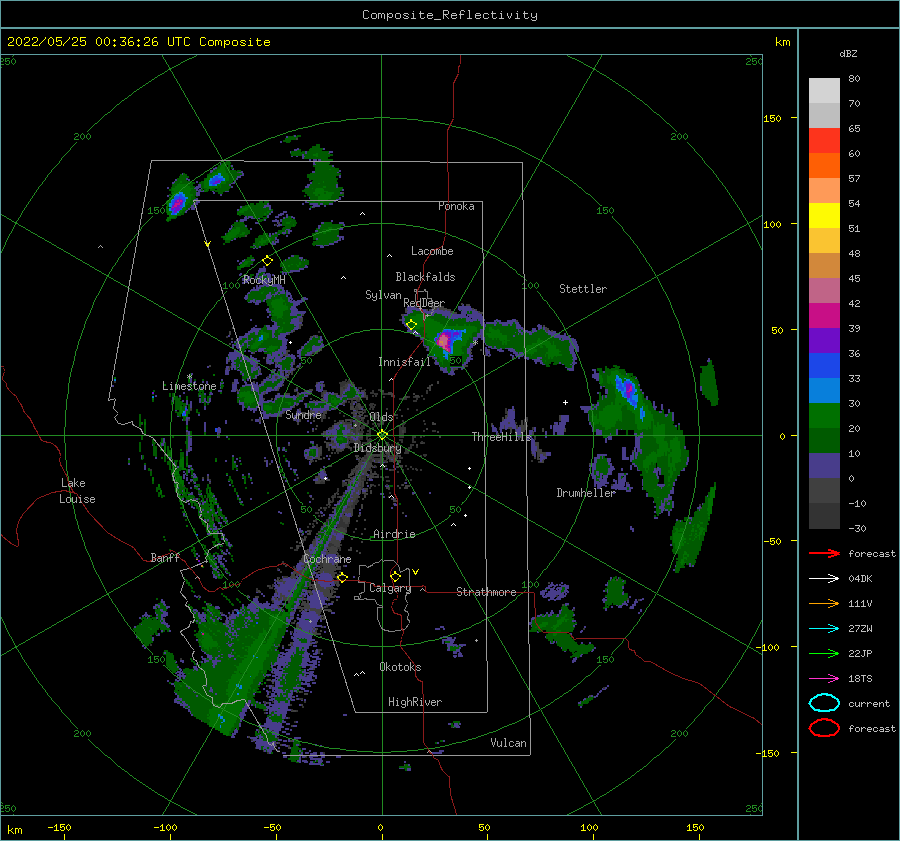Click the Blackfalds town label
Image resolution: width=900 pixels, height=841 pixels.
coord(425,277)
